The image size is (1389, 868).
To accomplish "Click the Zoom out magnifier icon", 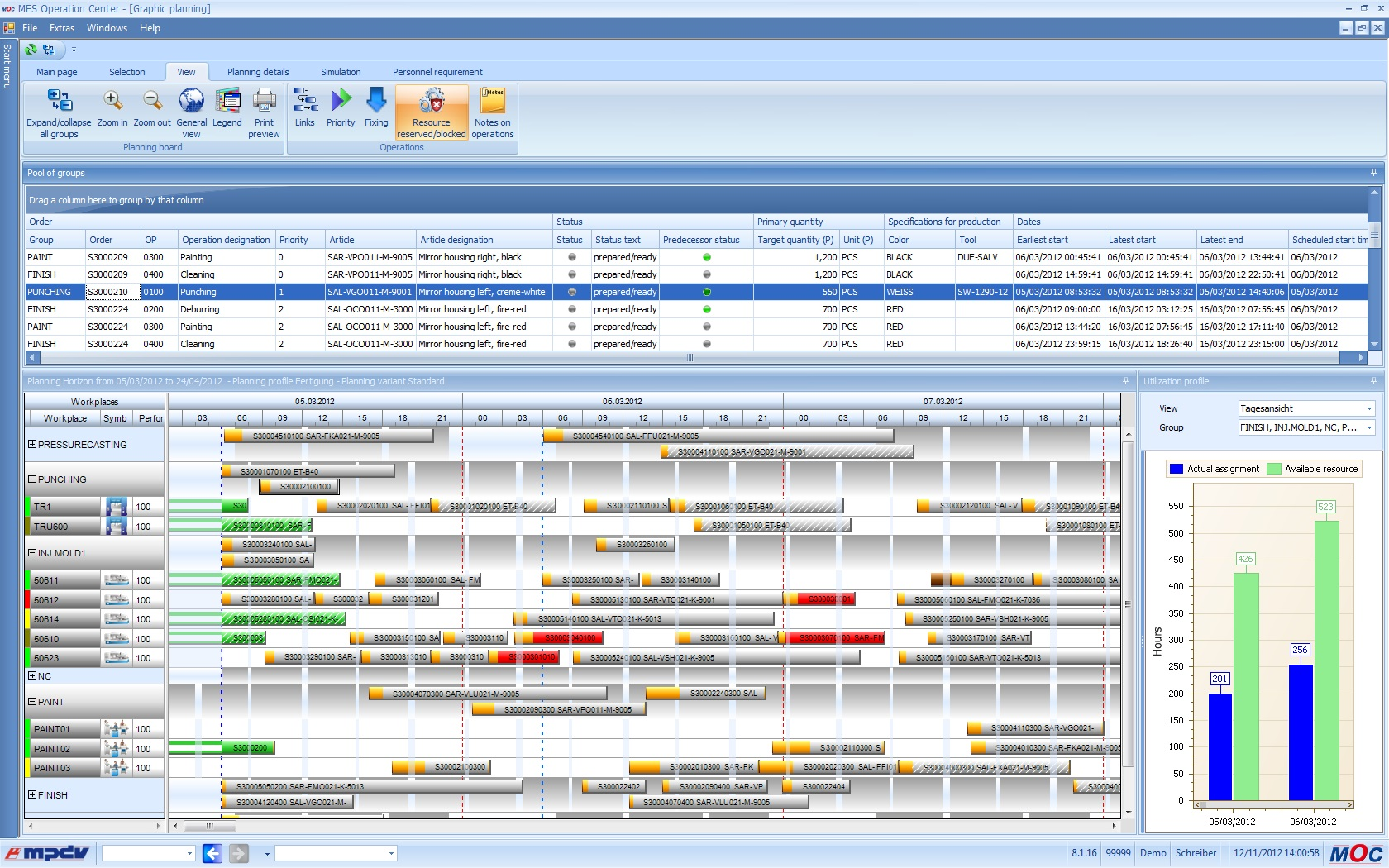I will 152,102.
